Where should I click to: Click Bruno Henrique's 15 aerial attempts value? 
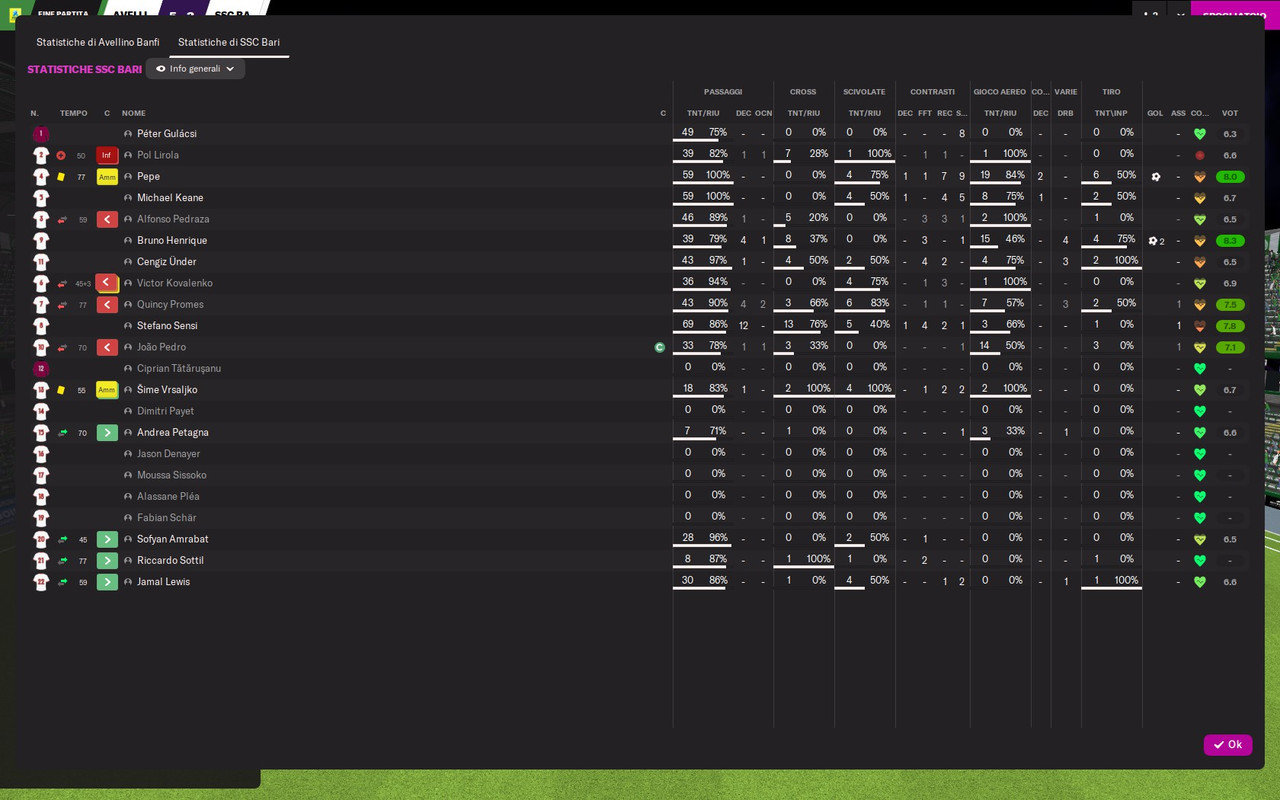pyautogui.click(x=985, y=239)
